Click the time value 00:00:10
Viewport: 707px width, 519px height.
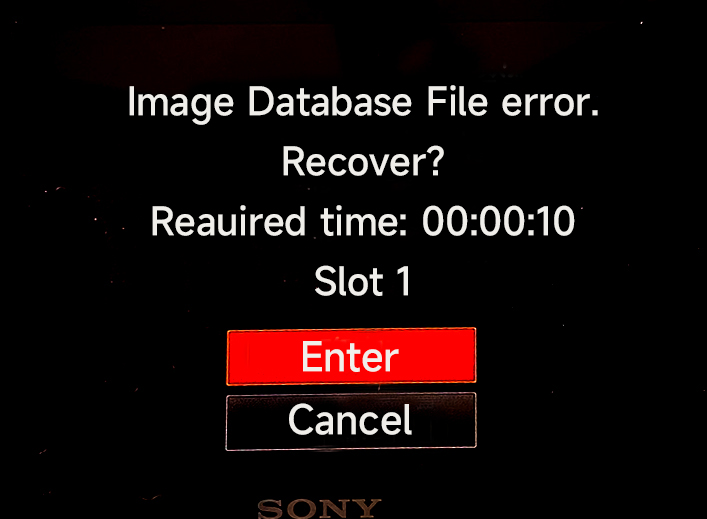click(499, 221)
